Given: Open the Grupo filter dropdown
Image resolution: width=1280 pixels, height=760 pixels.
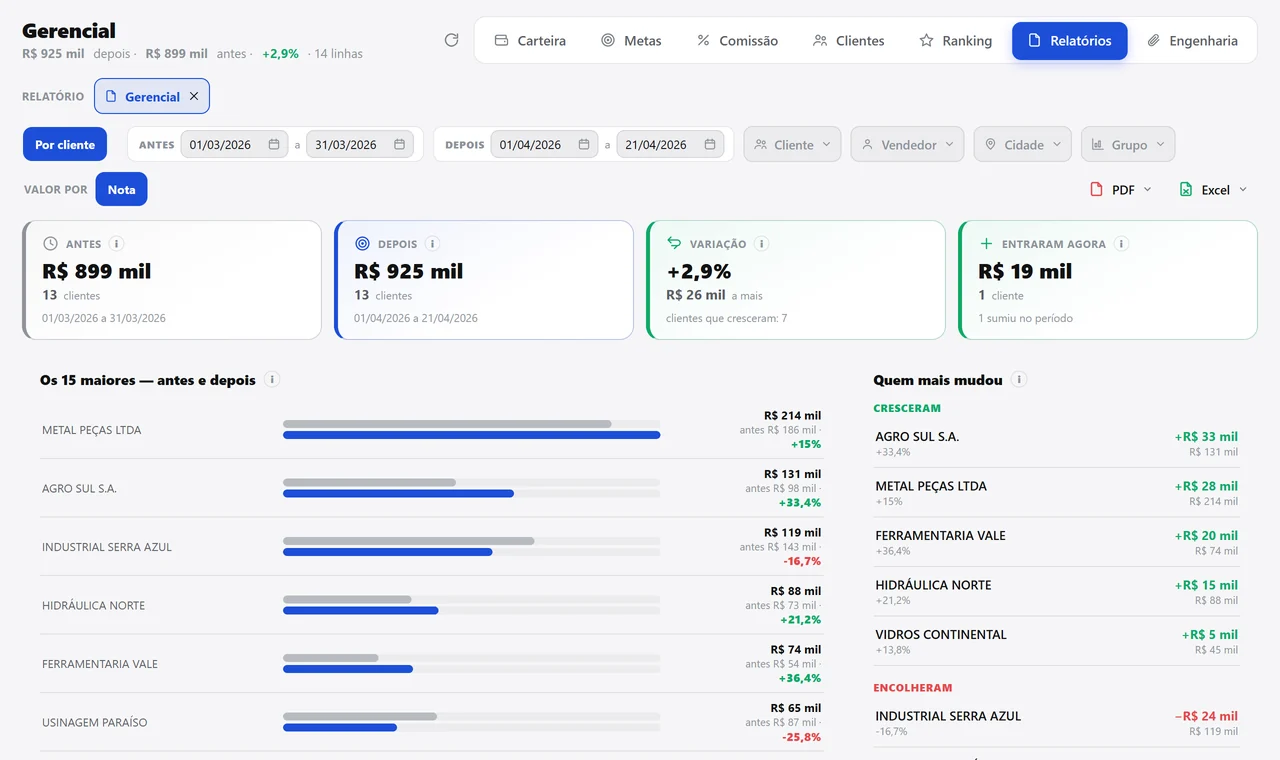Looking at the screenshot, I should point(1128,144).
